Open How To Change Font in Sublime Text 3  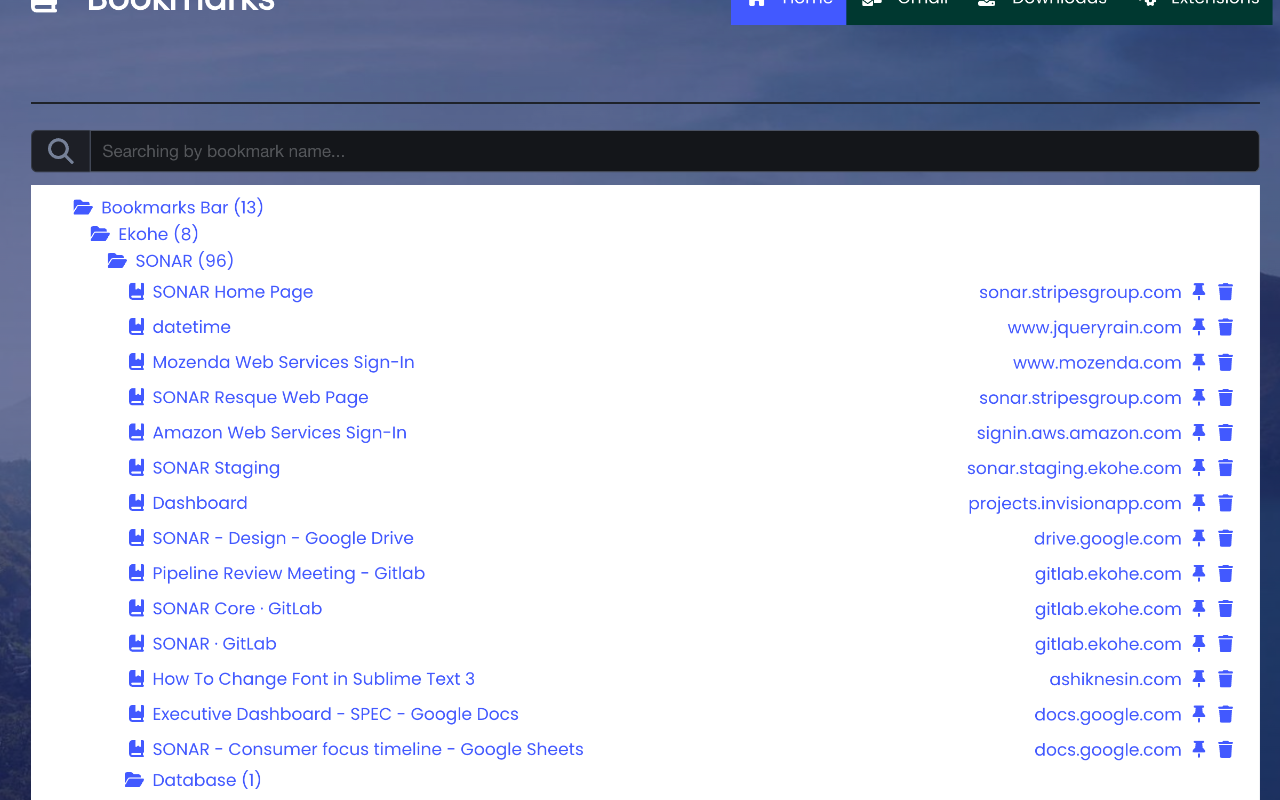pos(313,678)
